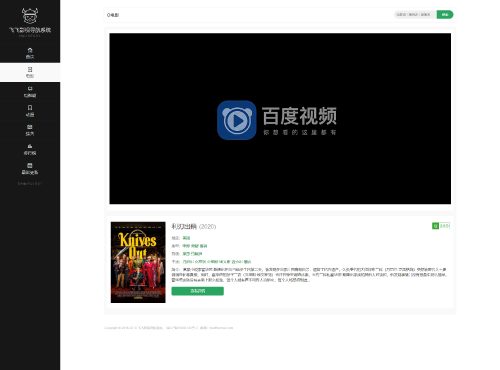This screenshot has width=500, height=370.
Task: Click the green Douban rating badge
Action: pyautogui.click(x=441, y=226)
